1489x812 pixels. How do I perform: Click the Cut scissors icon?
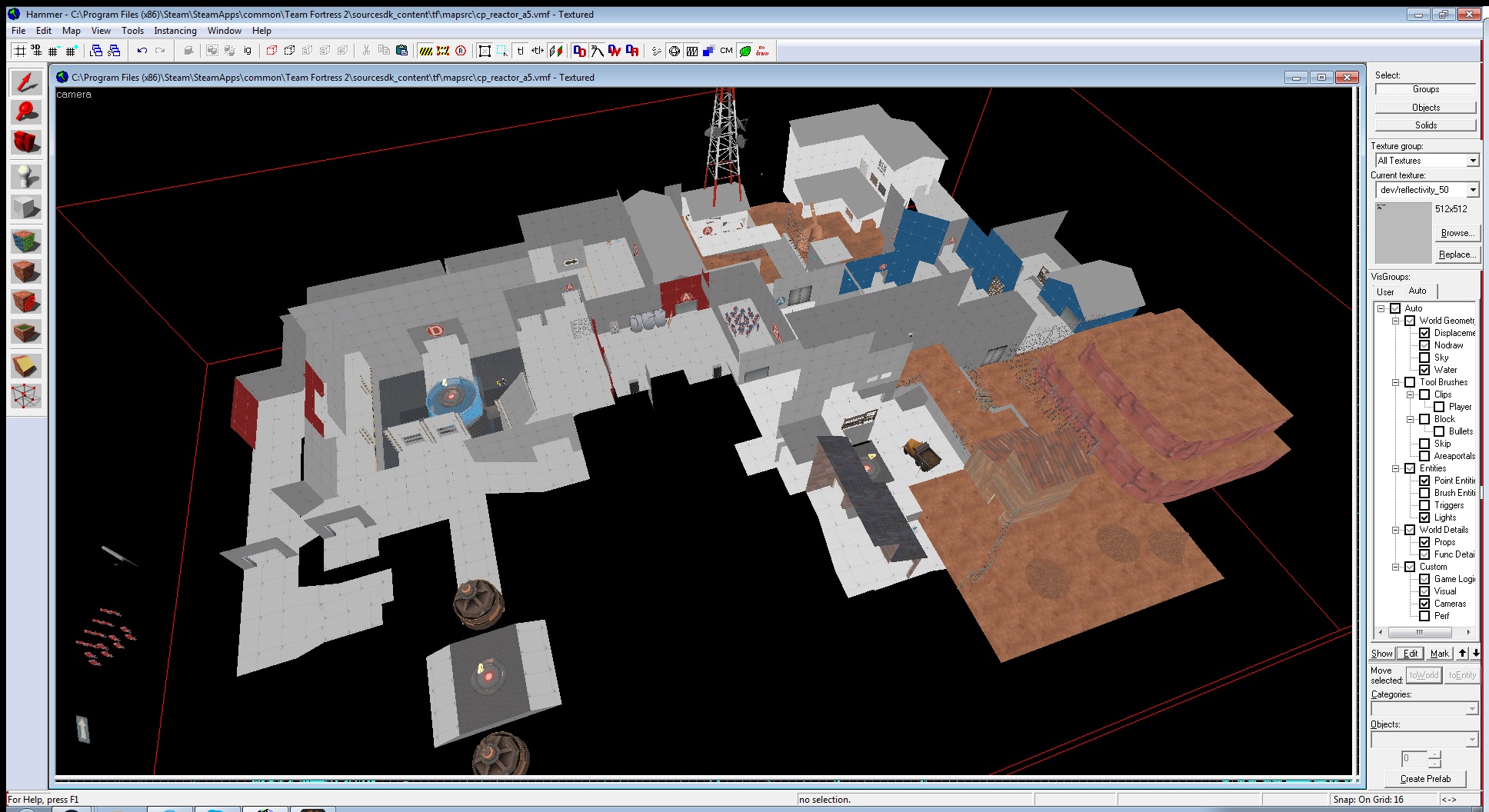(x=366, y=51)
